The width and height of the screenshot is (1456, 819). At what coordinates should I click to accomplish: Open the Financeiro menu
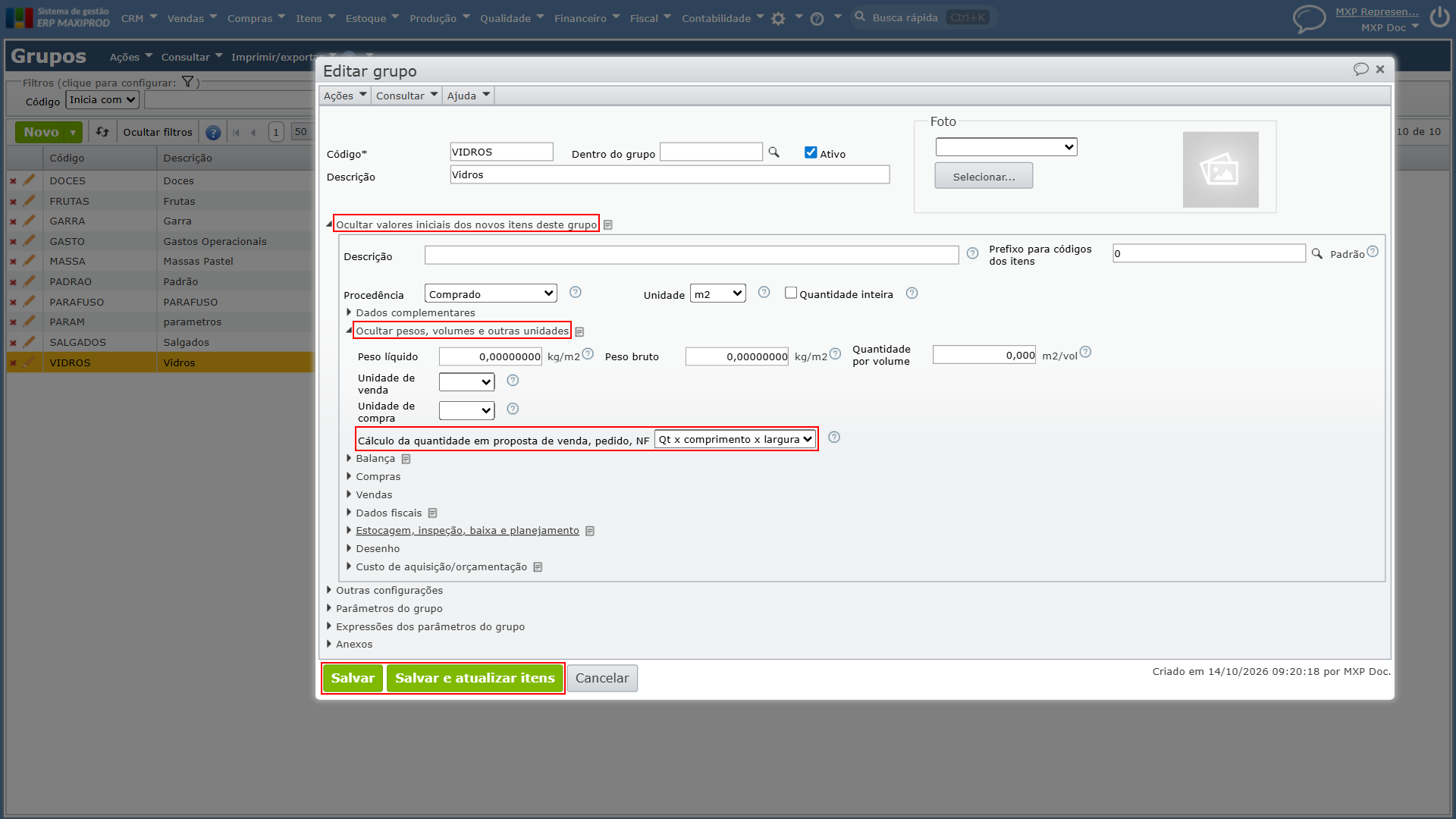(x=586, y=18)
